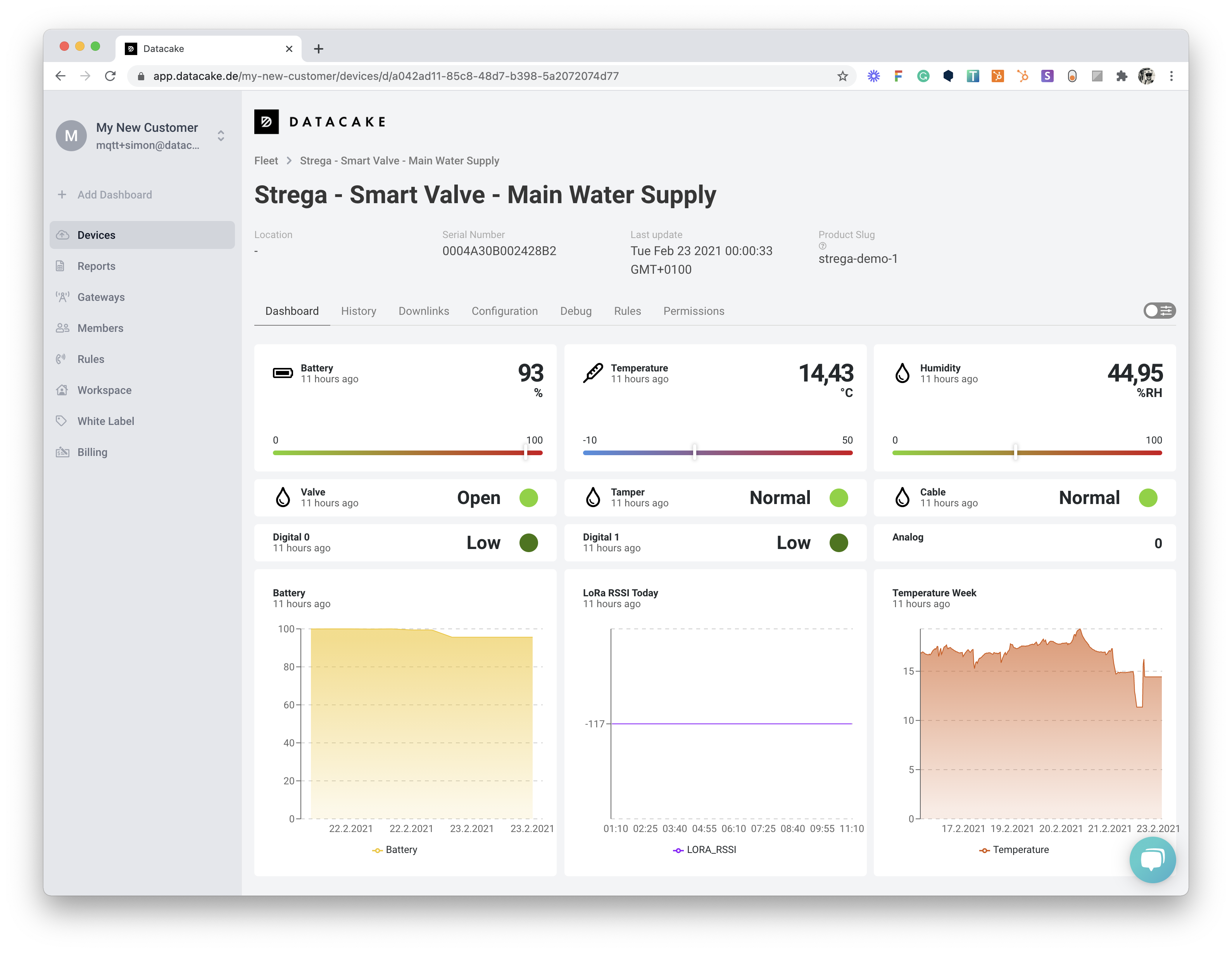Click the Analog widget value 0
Viewport: 1232px width, 953px height.
coord(1158,543)
